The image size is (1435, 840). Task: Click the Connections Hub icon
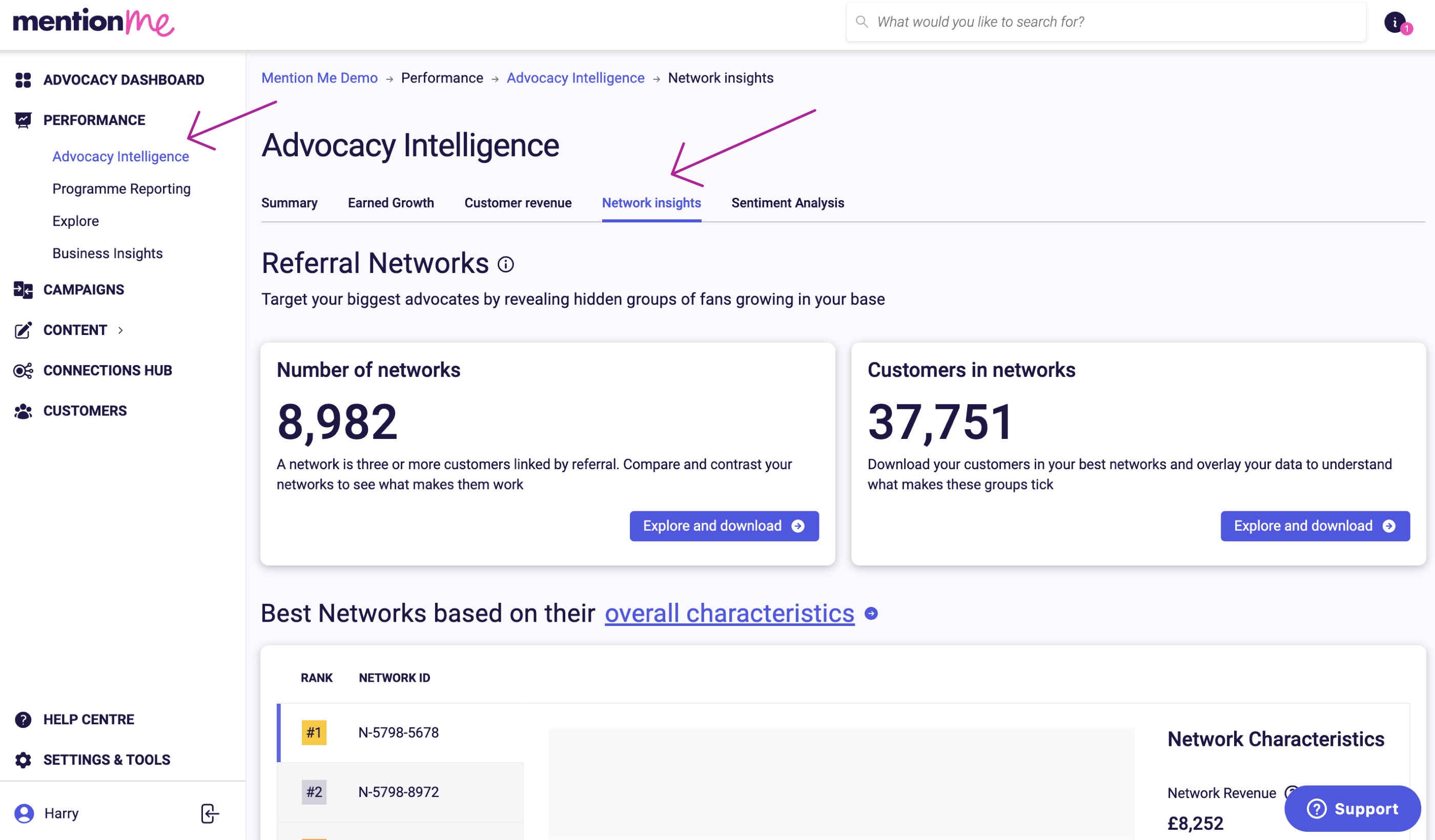pyautogui.click(x=23, y=370)
